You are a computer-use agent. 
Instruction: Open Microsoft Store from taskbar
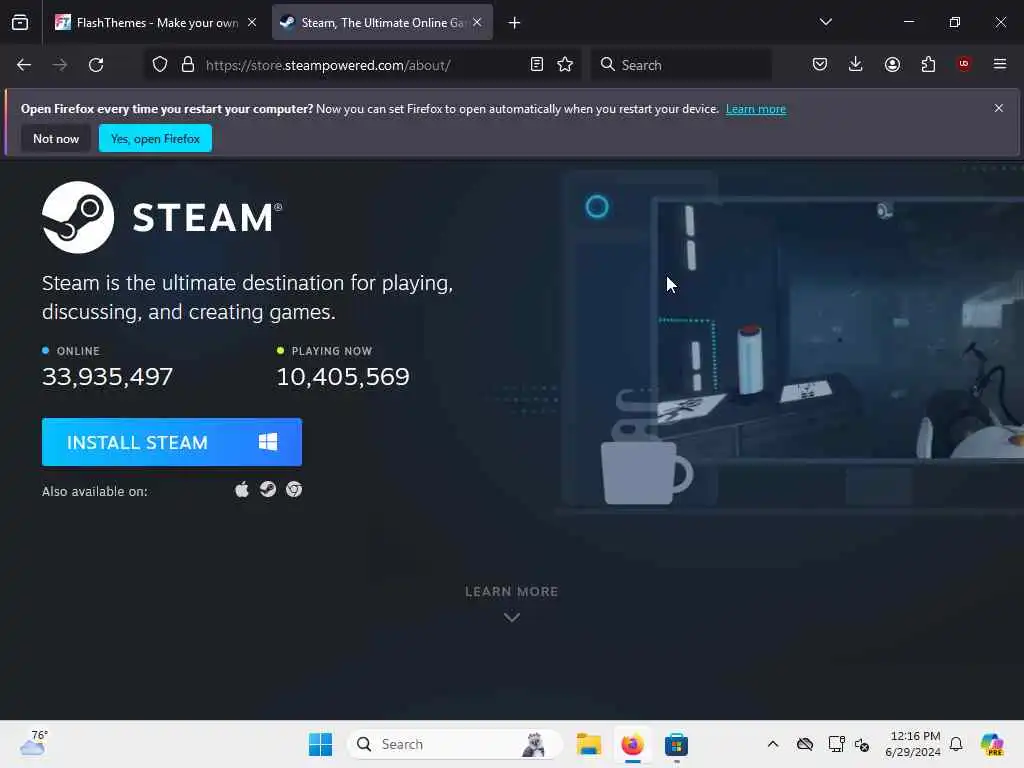(x=677, y=744)
